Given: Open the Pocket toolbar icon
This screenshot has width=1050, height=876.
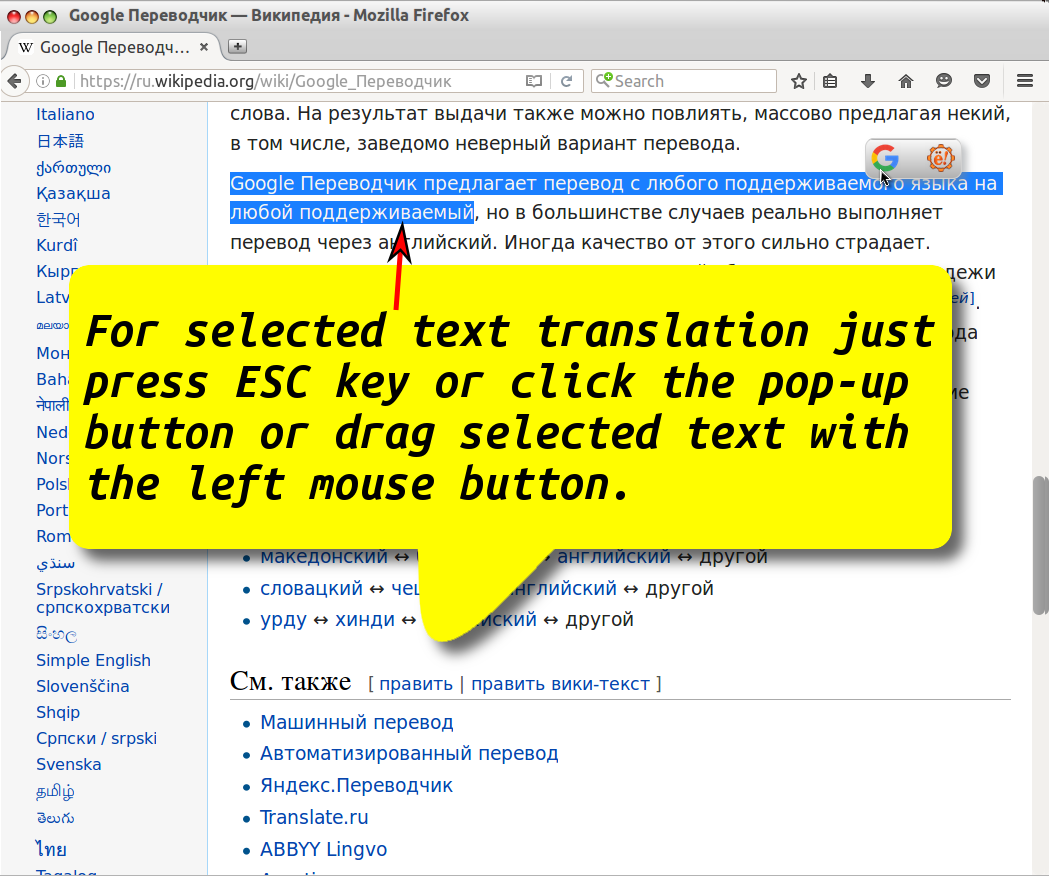Looking at the screenshot, I should 982,81.
